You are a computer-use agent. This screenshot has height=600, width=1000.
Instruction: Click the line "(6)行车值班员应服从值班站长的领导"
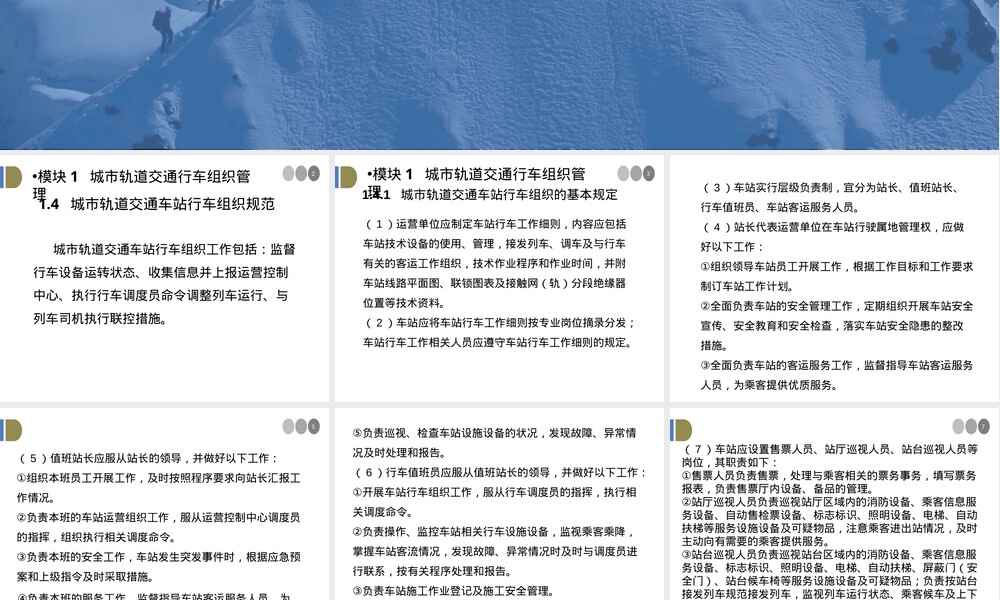(501, 472)
